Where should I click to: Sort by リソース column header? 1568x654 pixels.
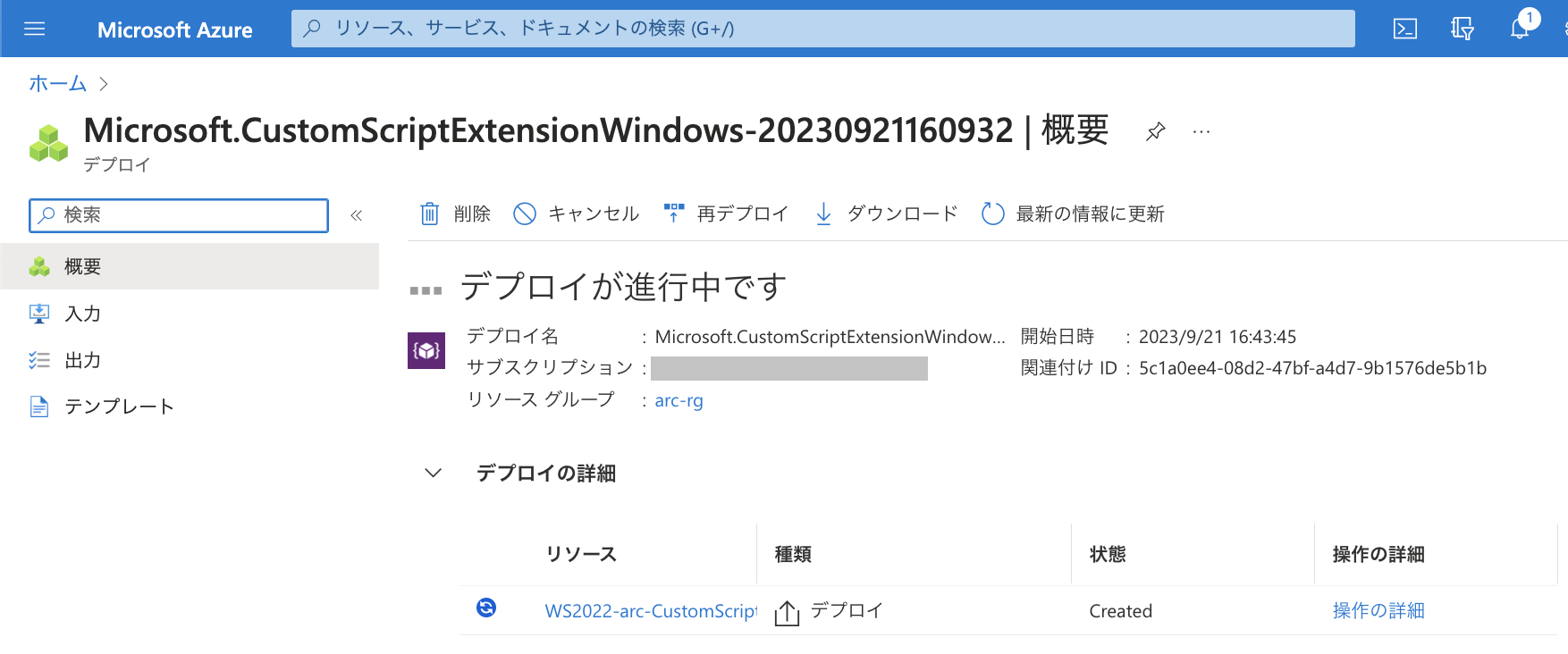point(581,554)
